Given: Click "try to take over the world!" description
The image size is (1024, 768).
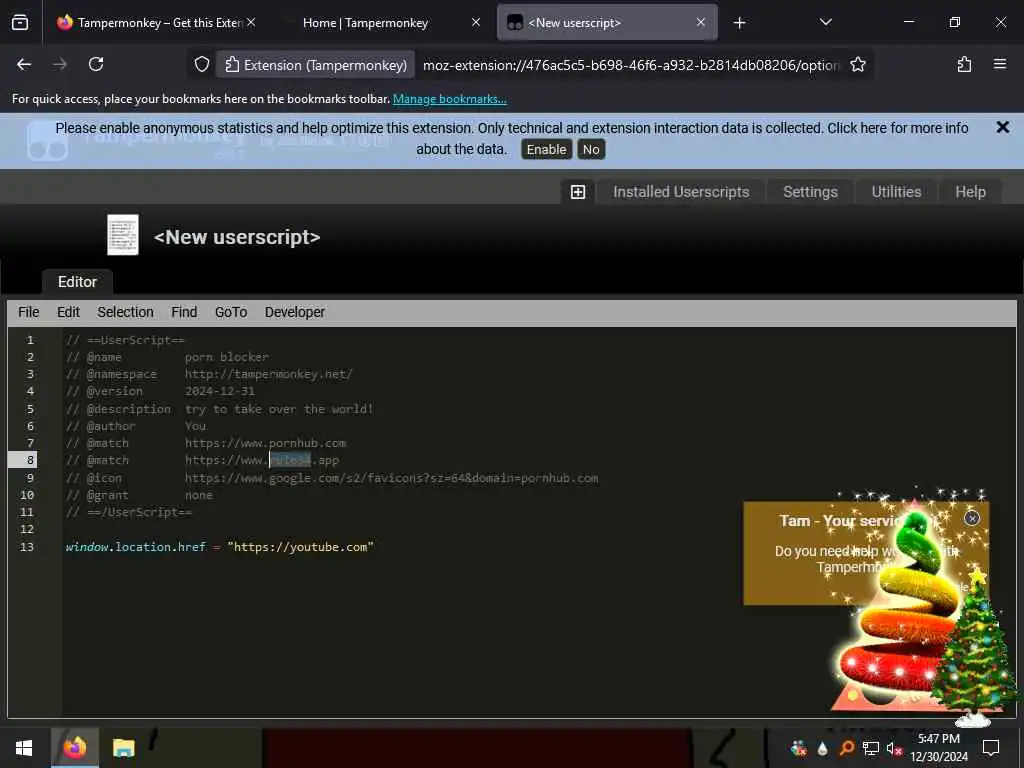Looking at the screenshot, I should pos(279,409).
